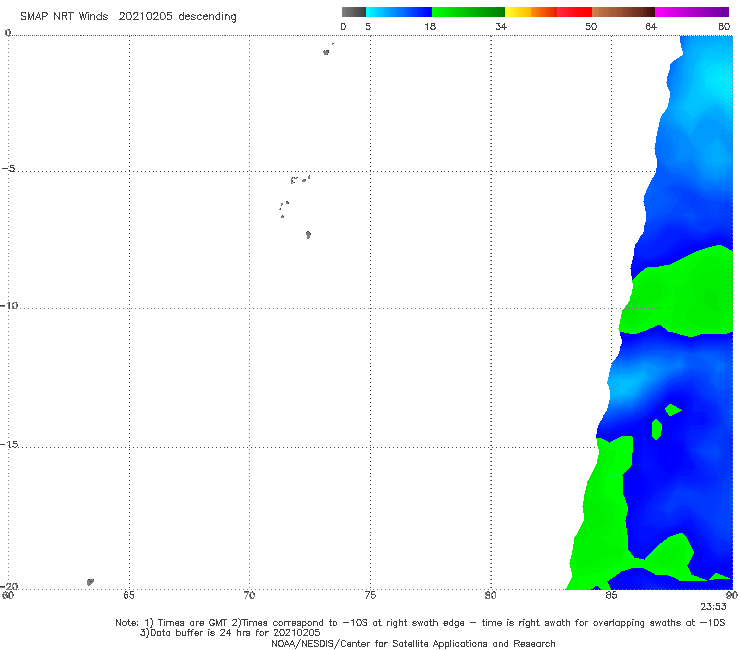Click the note line starting 'Note: 1) Times are GMT'
This screenshot has height=650, width=740.
(420, 623)
